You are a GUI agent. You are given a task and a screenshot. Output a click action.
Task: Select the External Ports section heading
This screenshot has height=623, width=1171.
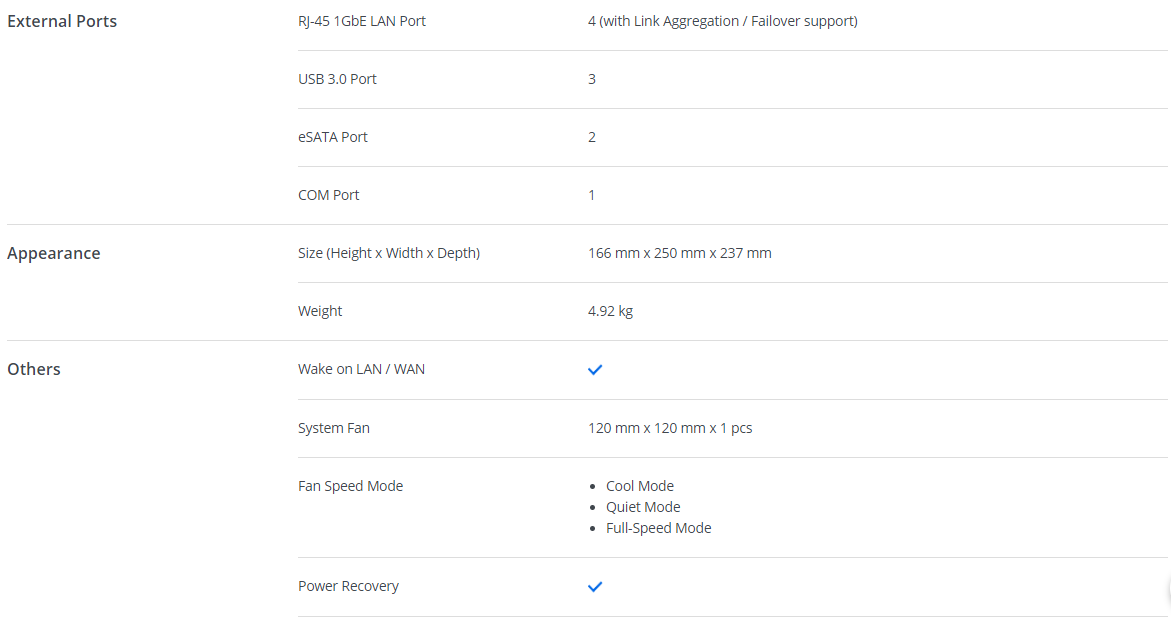click(62, 21)
